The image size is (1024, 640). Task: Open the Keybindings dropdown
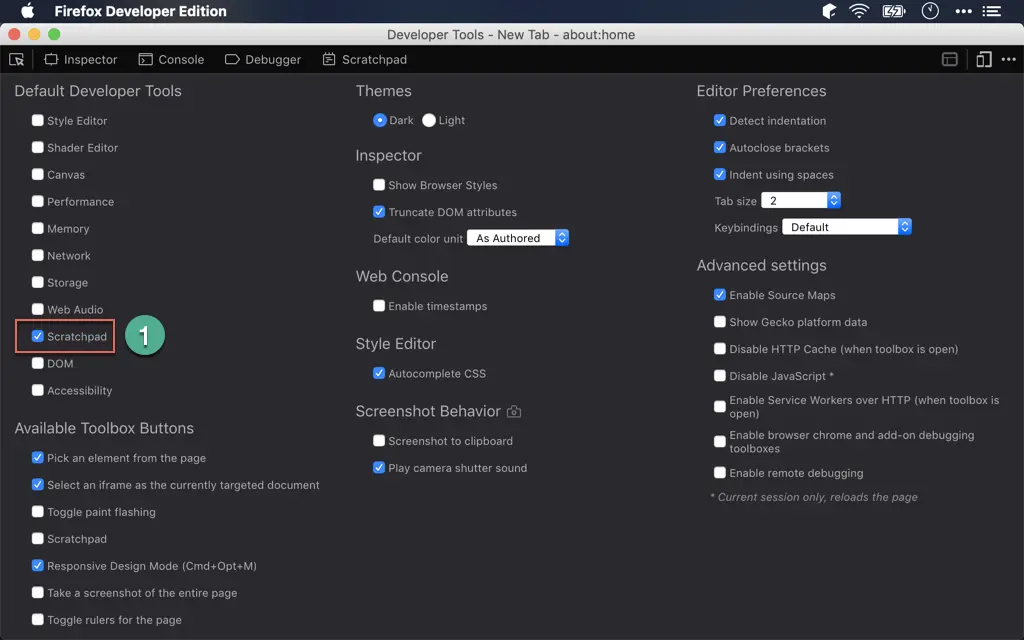point(847,227)
